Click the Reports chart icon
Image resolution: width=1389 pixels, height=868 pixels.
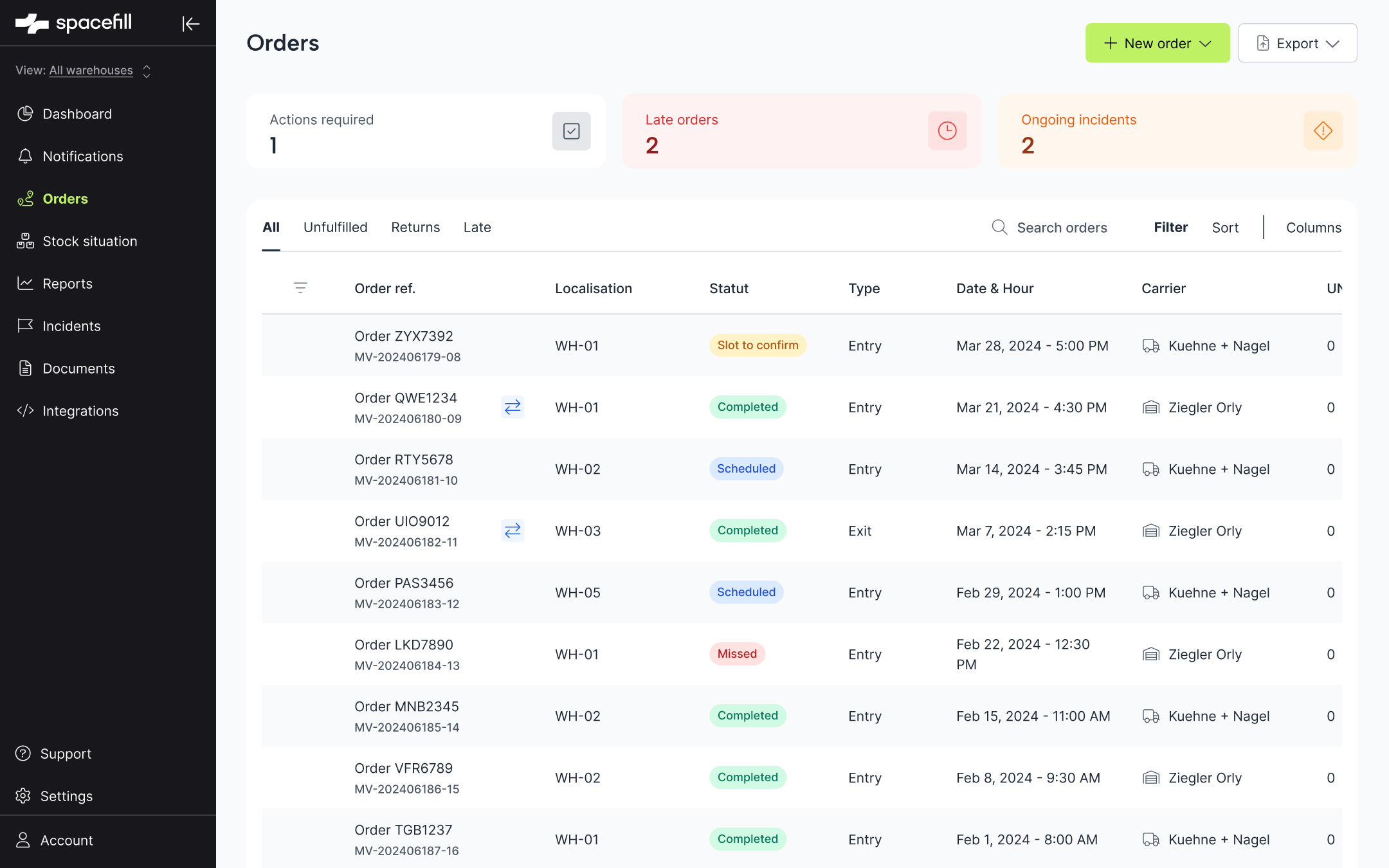[x=25, y=284]
